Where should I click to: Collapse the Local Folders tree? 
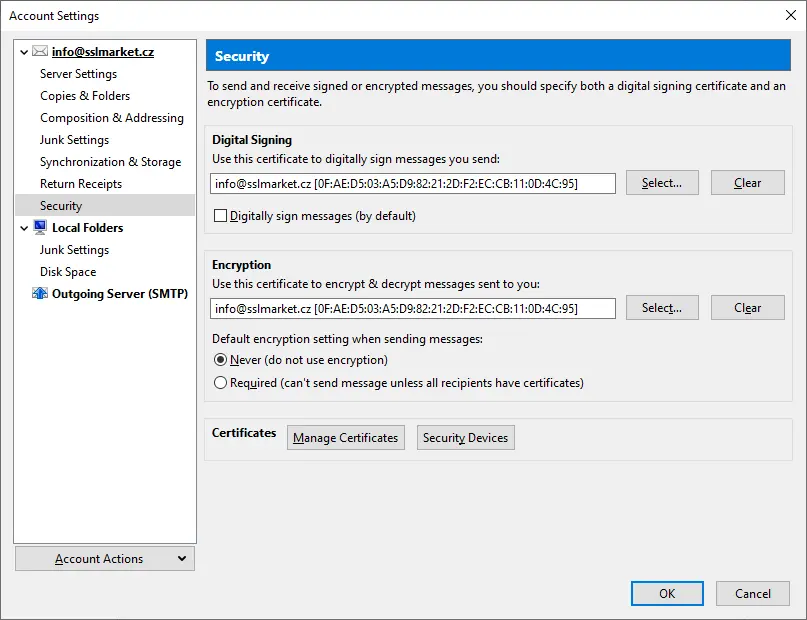[24, 228]
